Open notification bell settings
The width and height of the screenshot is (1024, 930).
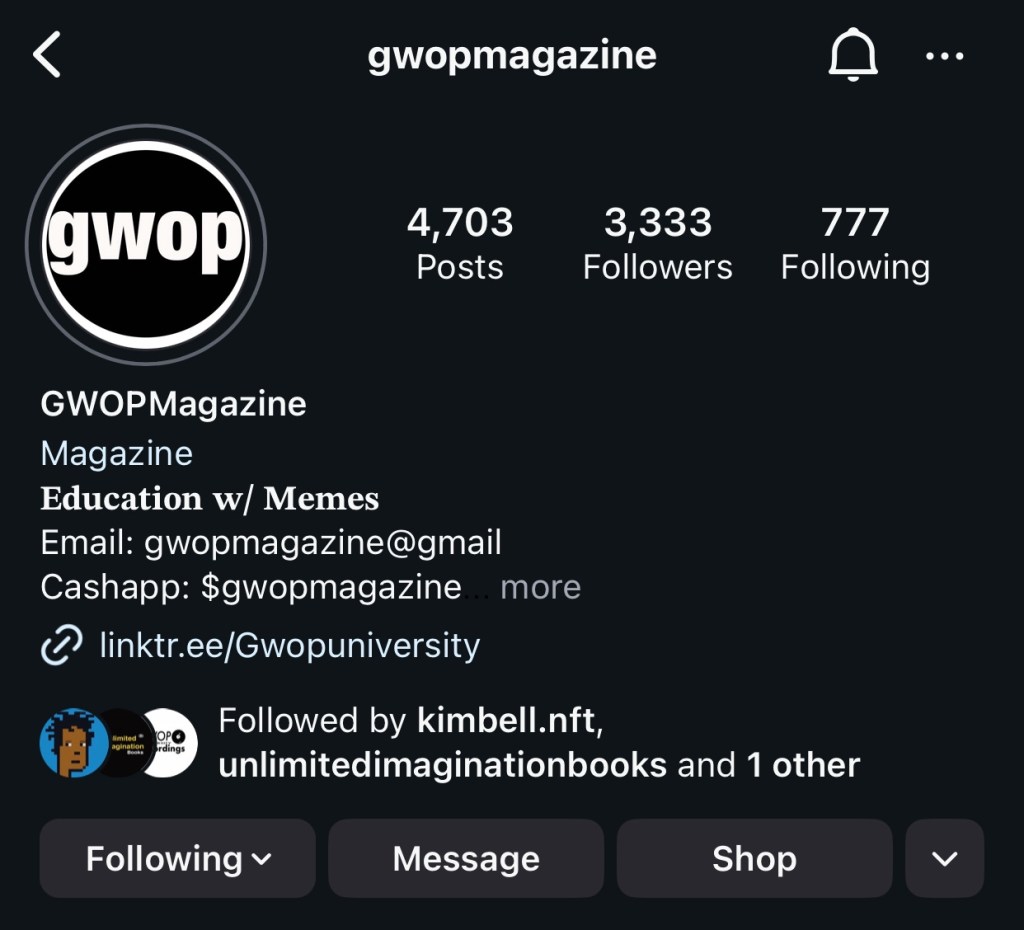pos(853,55)
